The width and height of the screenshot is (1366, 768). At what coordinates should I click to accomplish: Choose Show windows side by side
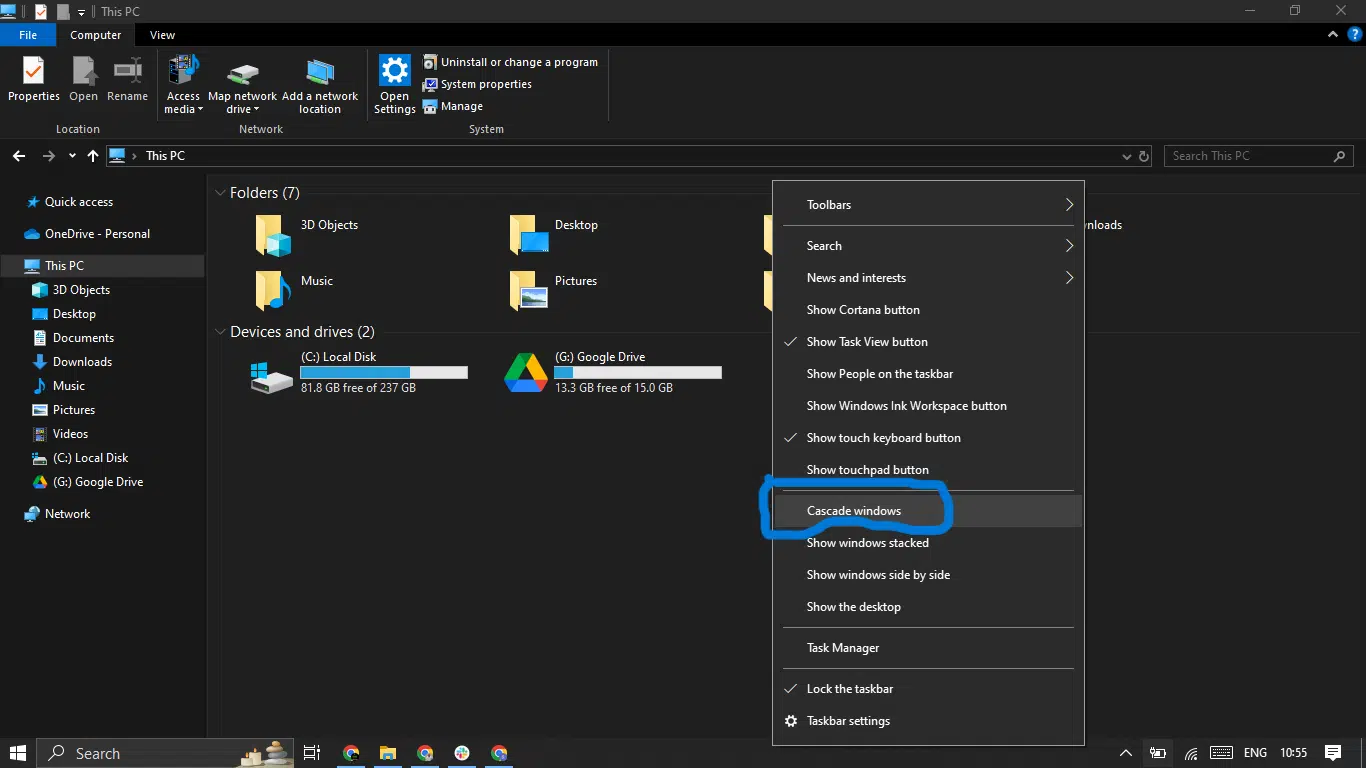pyautogui.click(x=928, y=575)
